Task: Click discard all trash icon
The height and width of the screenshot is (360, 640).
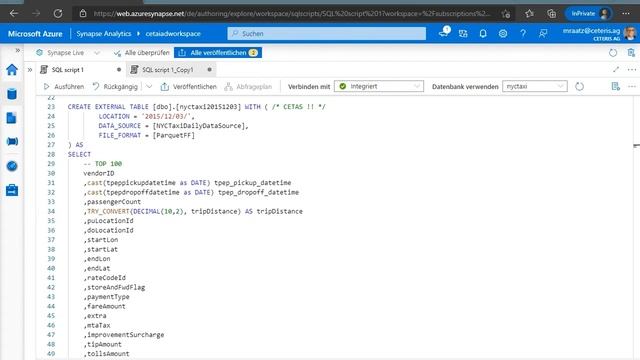Action: 631,53
